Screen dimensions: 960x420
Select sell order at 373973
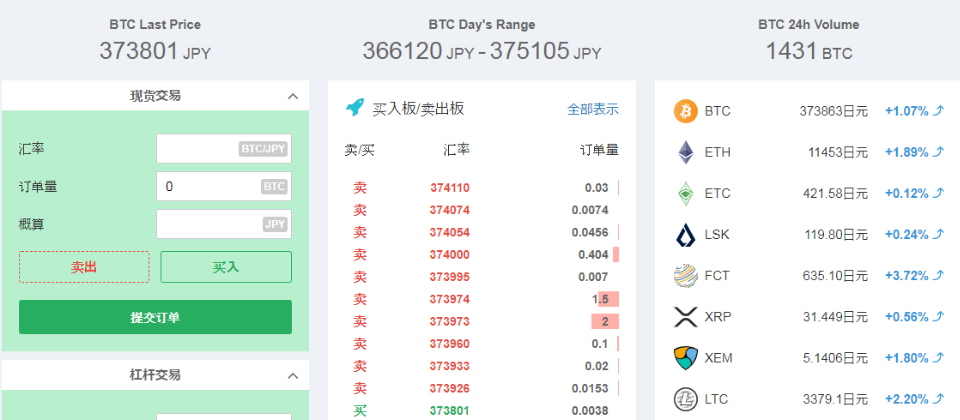[x=482, y=321]
